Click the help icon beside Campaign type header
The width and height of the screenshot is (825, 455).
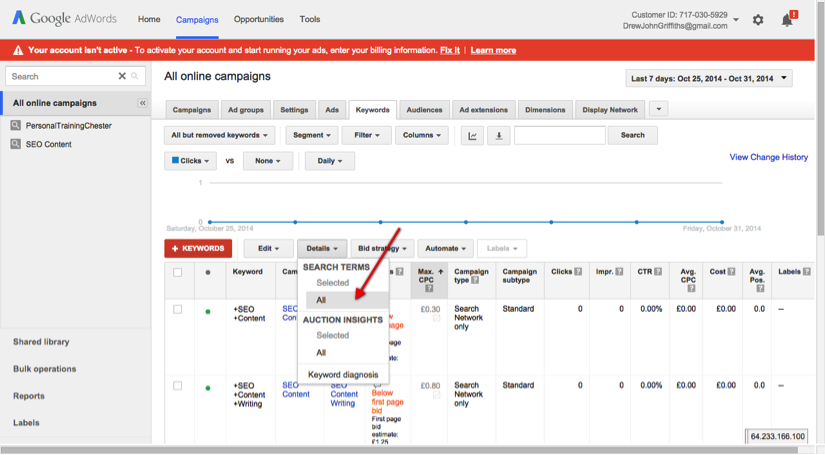(x=475, y=280)
